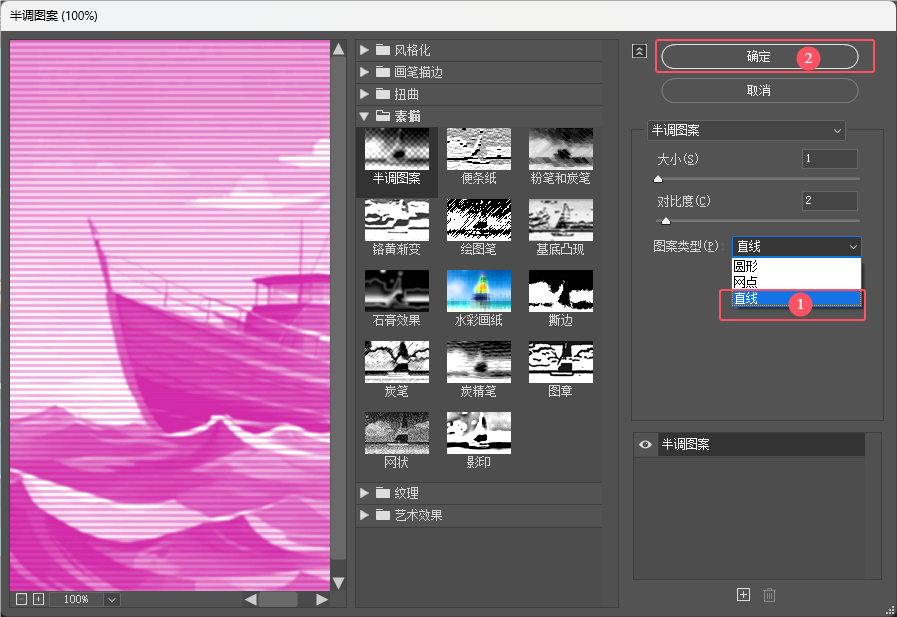Zoom in the preview with plus button

[38, 599]
